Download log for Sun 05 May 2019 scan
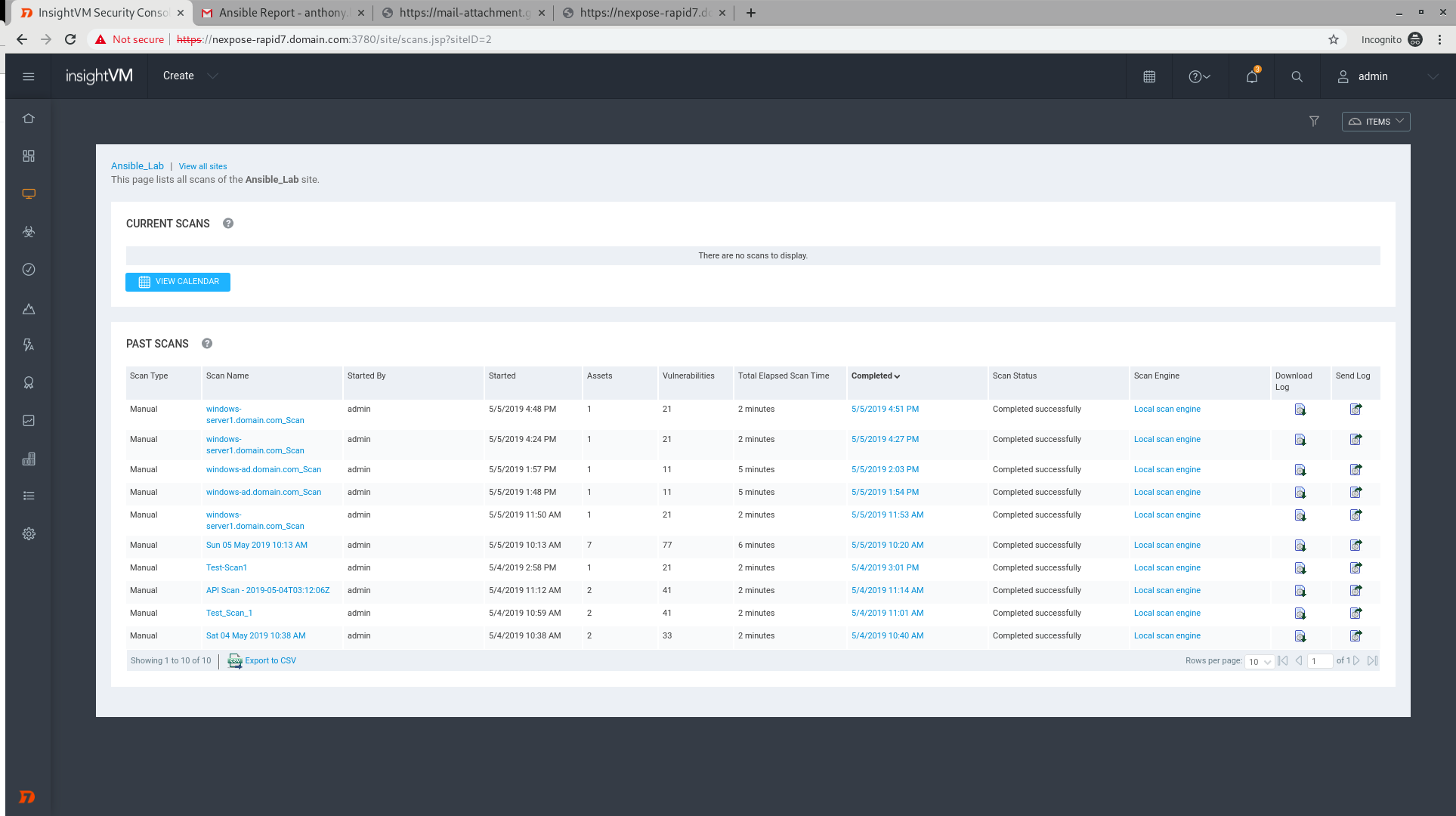Screen dimensions: 1456x816 [1300, 546]
